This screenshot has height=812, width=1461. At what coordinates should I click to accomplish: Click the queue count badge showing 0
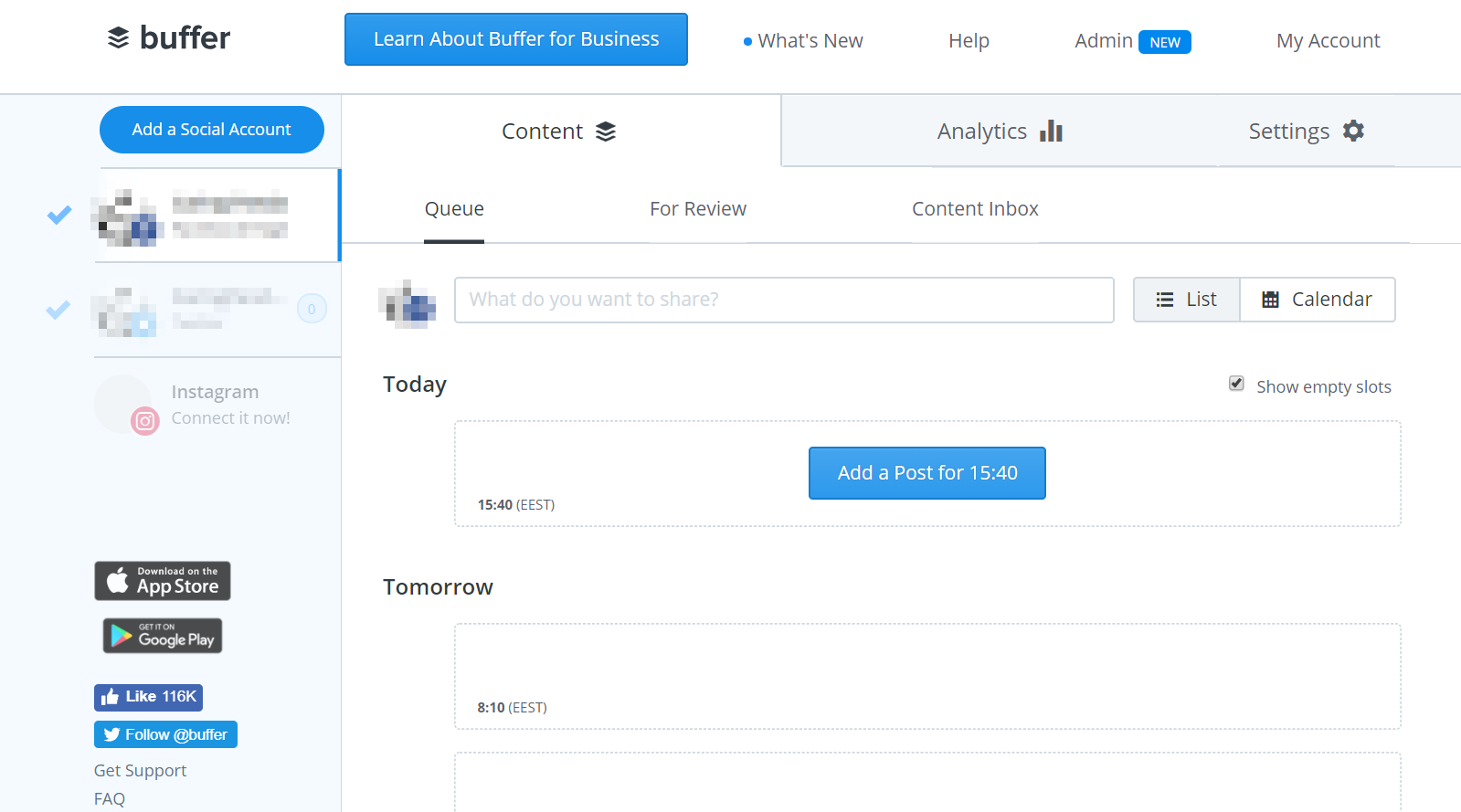coord(312,309)
